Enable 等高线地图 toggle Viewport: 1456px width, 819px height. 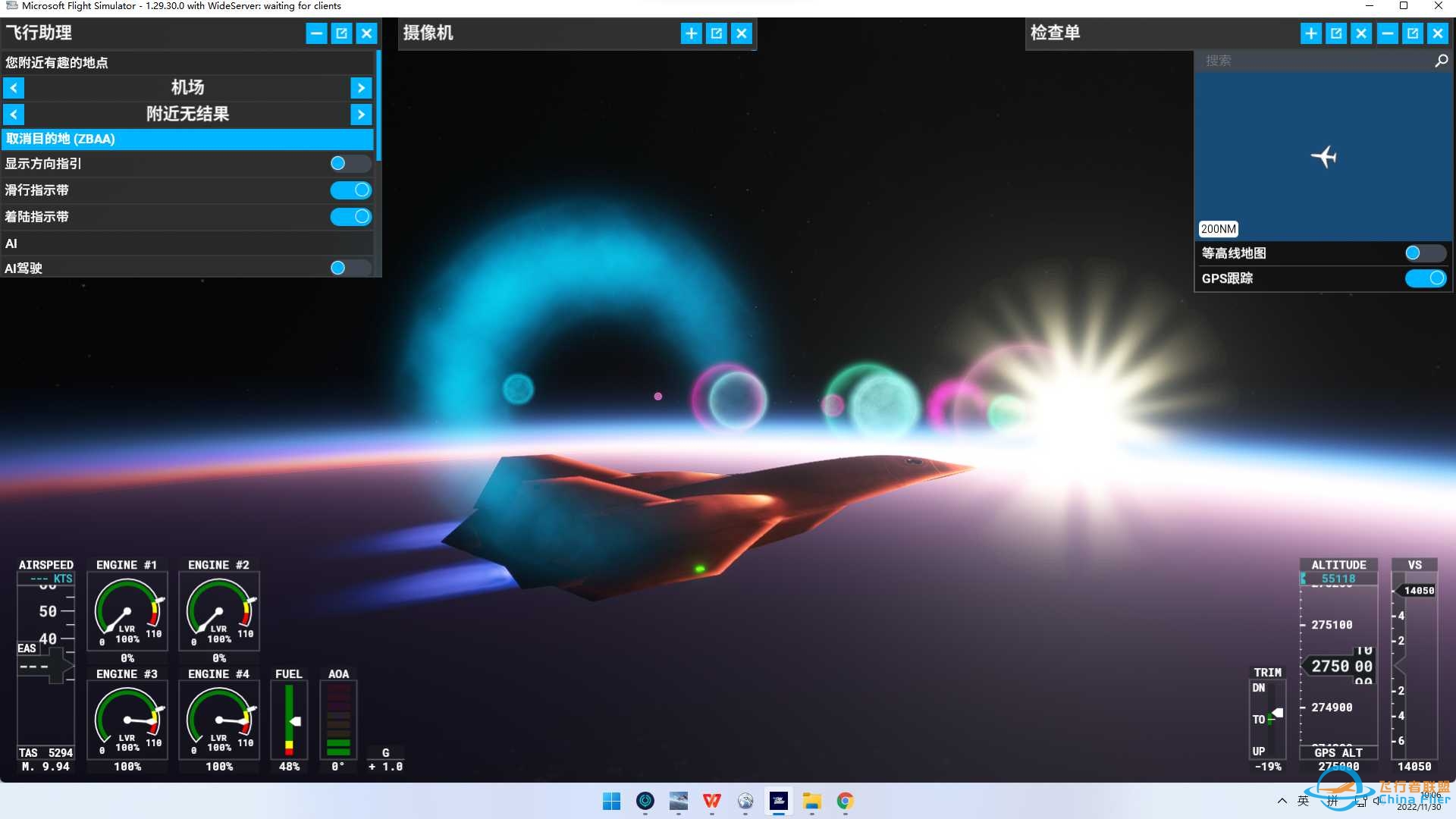1425,253
